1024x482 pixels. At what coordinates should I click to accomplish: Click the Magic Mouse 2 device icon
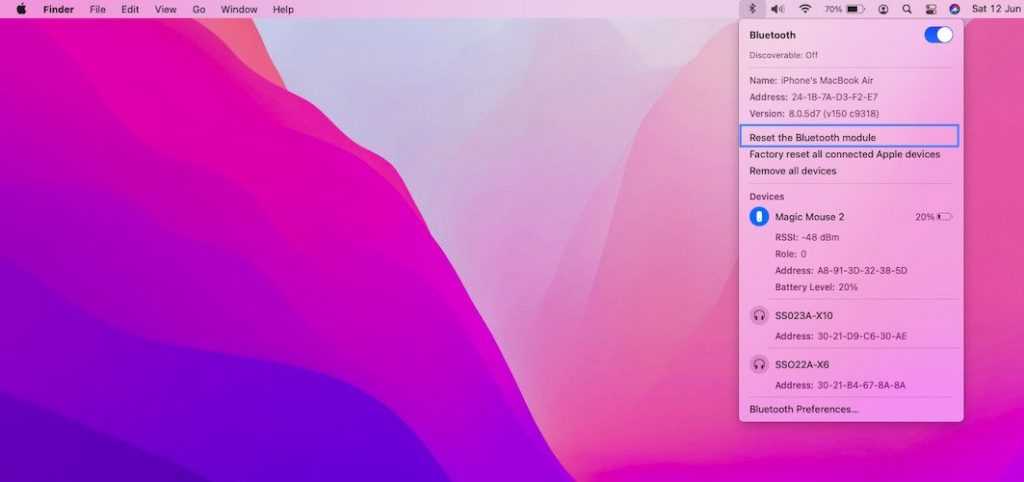pyautogui.click(x=759, y=217)
